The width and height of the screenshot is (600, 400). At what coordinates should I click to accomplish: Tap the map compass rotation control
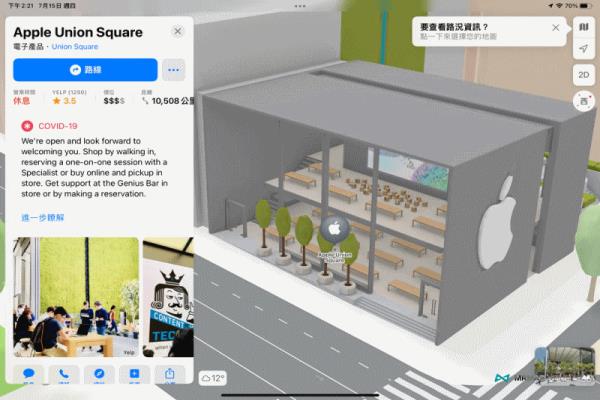click(x=584, y=101)
